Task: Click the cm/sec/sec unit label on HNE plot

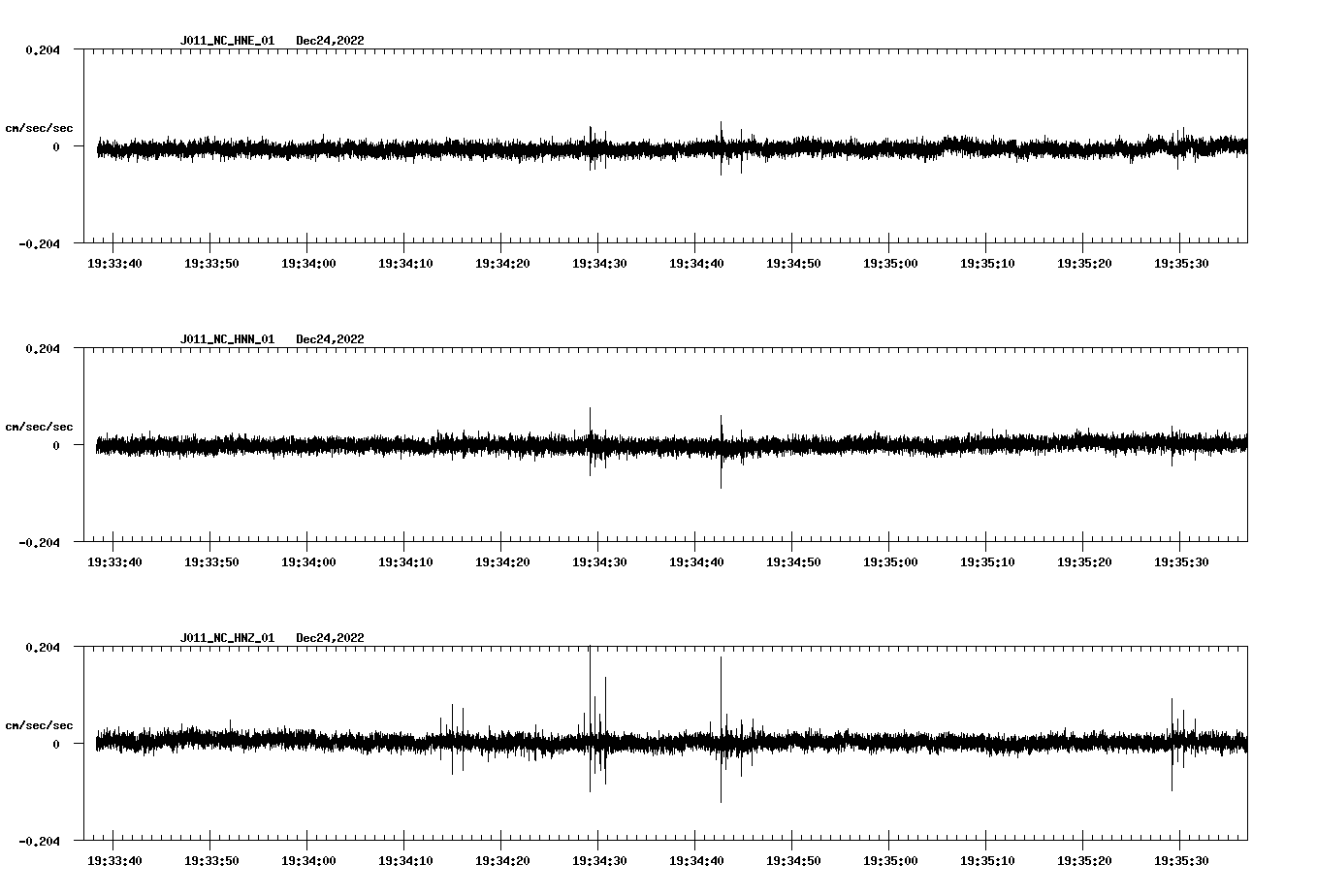Action: (x=40, y=127)
